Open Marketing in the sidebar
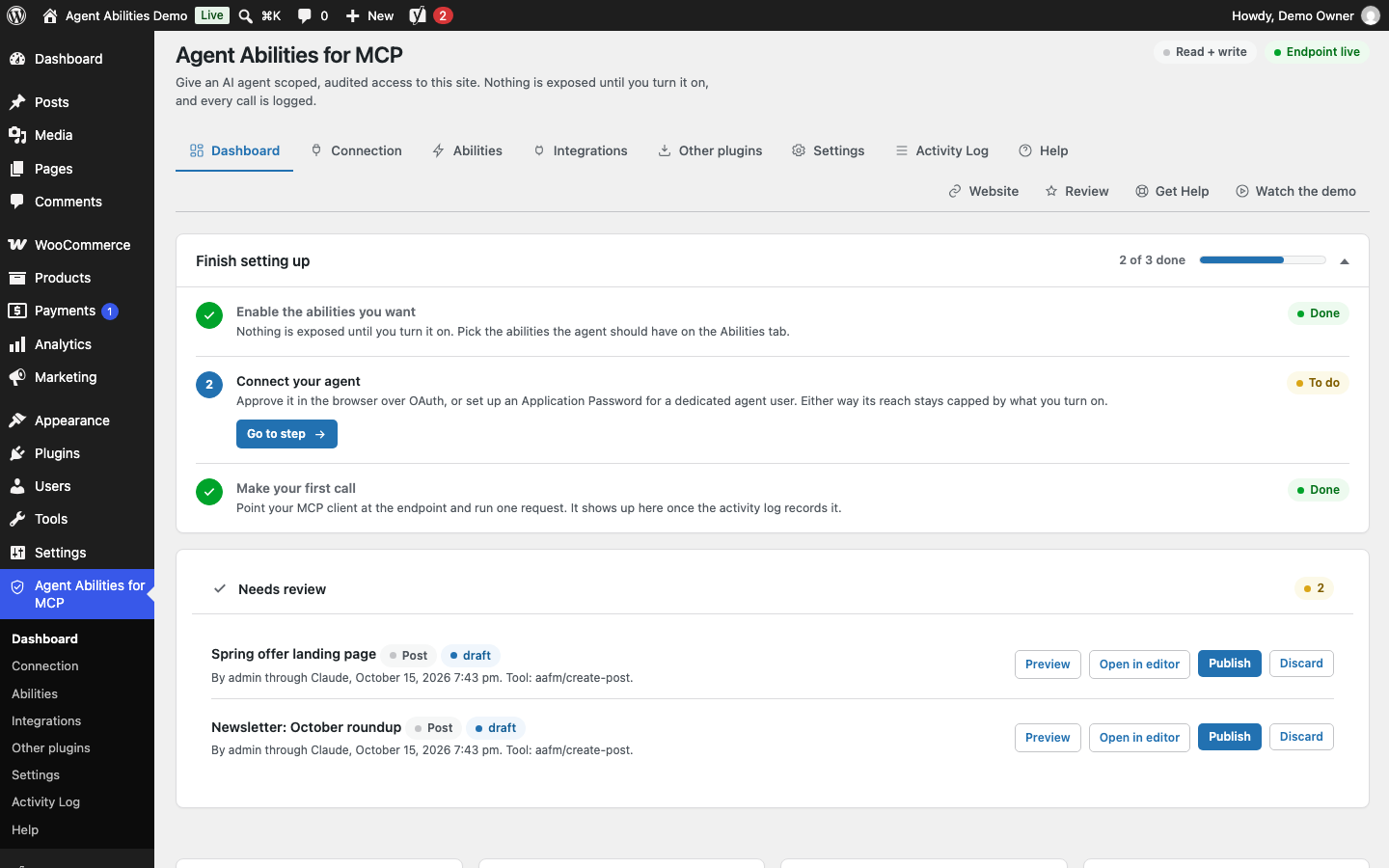This screenshot has height=868, width=1389. (77, 377)
